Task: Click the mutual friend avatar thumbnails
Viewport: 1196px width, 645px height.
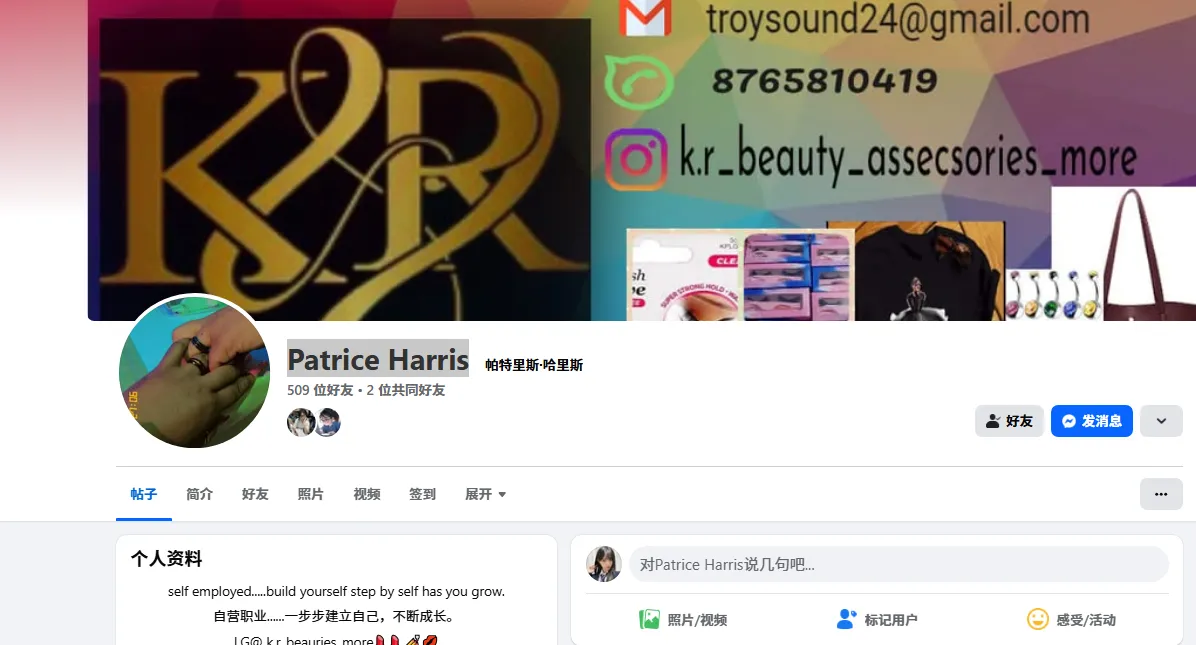Action: [x=314, y=422]
